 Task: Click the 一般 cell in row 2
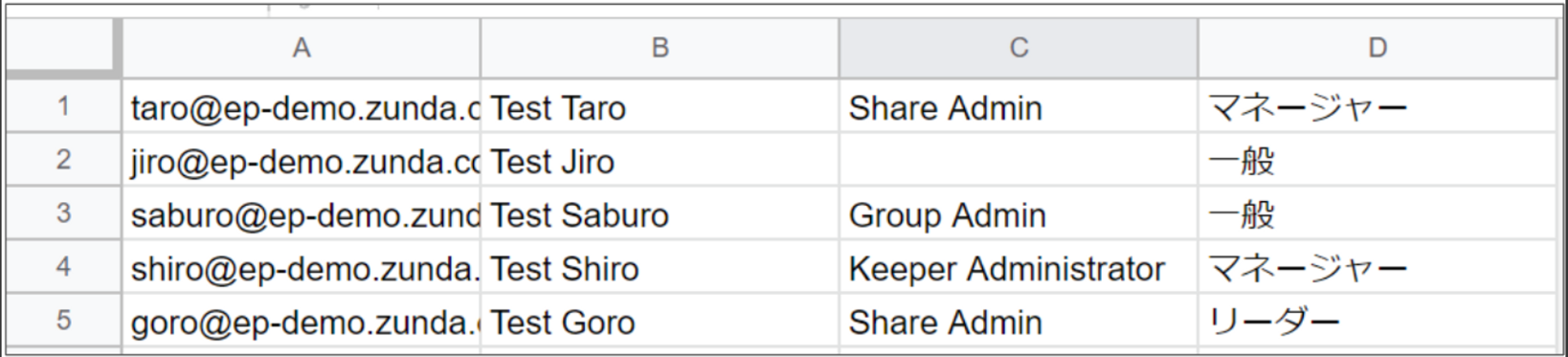[x=1377, y=160]
